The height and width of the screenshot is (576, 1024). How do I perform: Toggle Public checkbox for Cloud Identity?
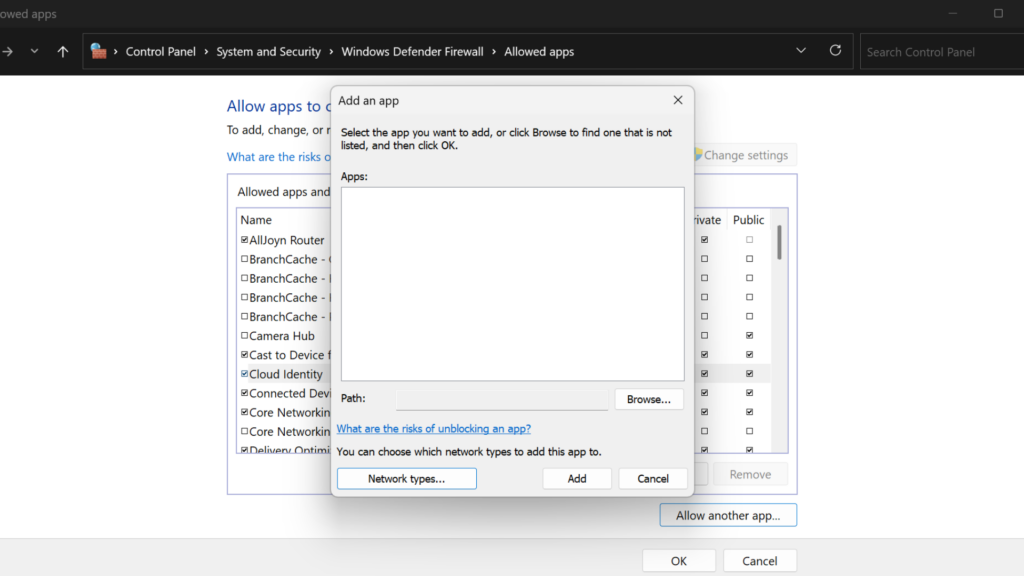tap(749, 374)
